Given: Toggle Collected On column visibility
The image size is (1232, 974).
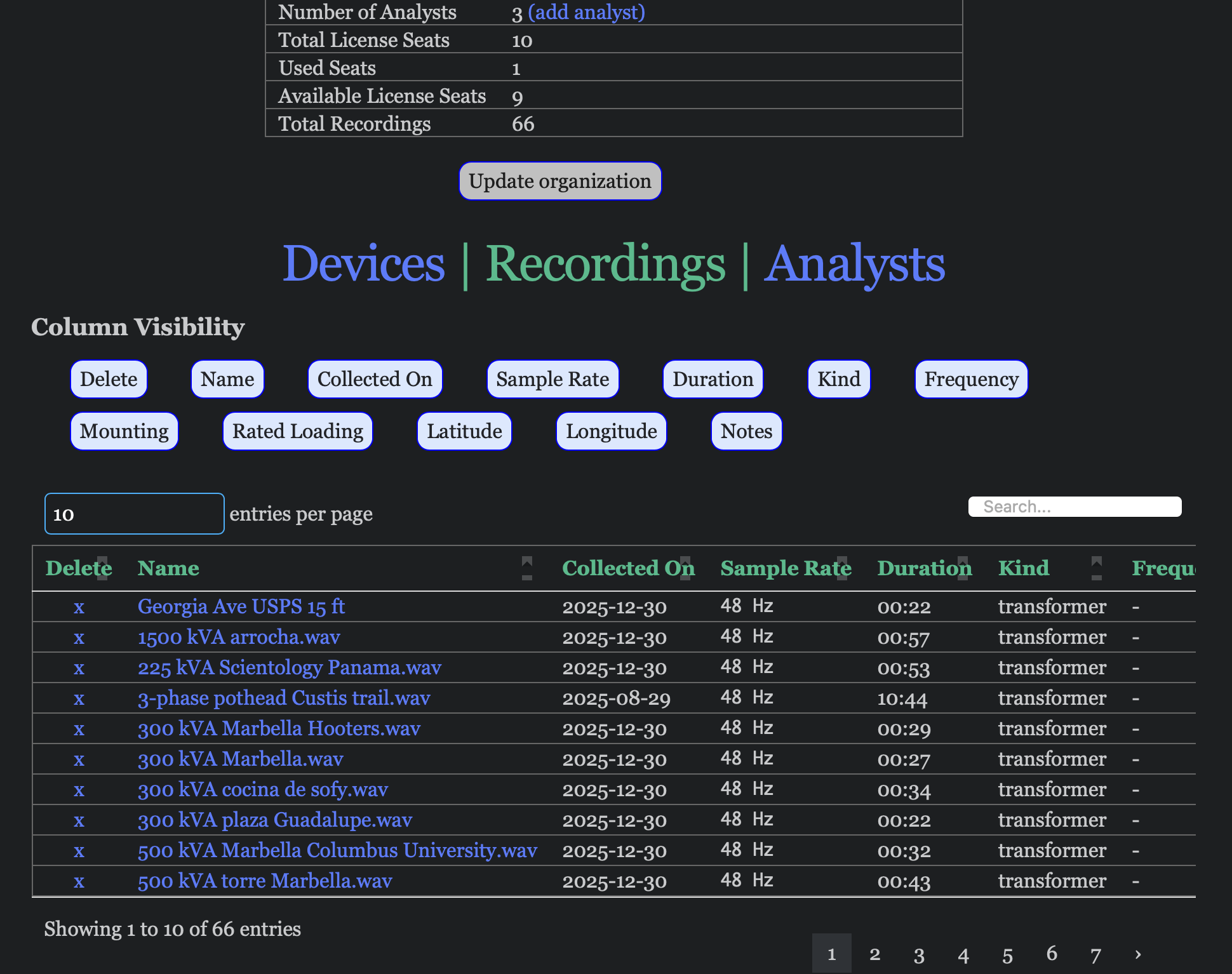Looking at the screenshot, I should [x=375, y=379].
